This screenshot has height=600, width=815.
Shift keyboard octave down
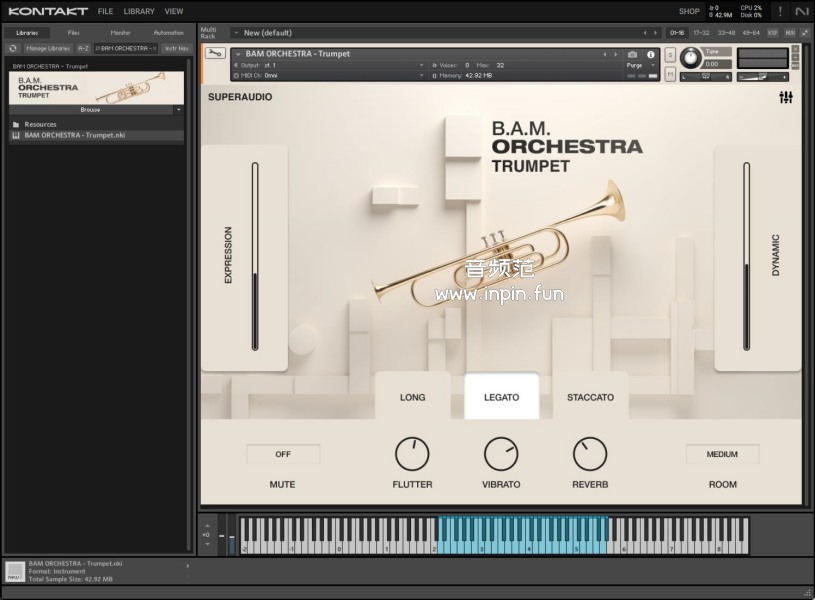[207, 544]
